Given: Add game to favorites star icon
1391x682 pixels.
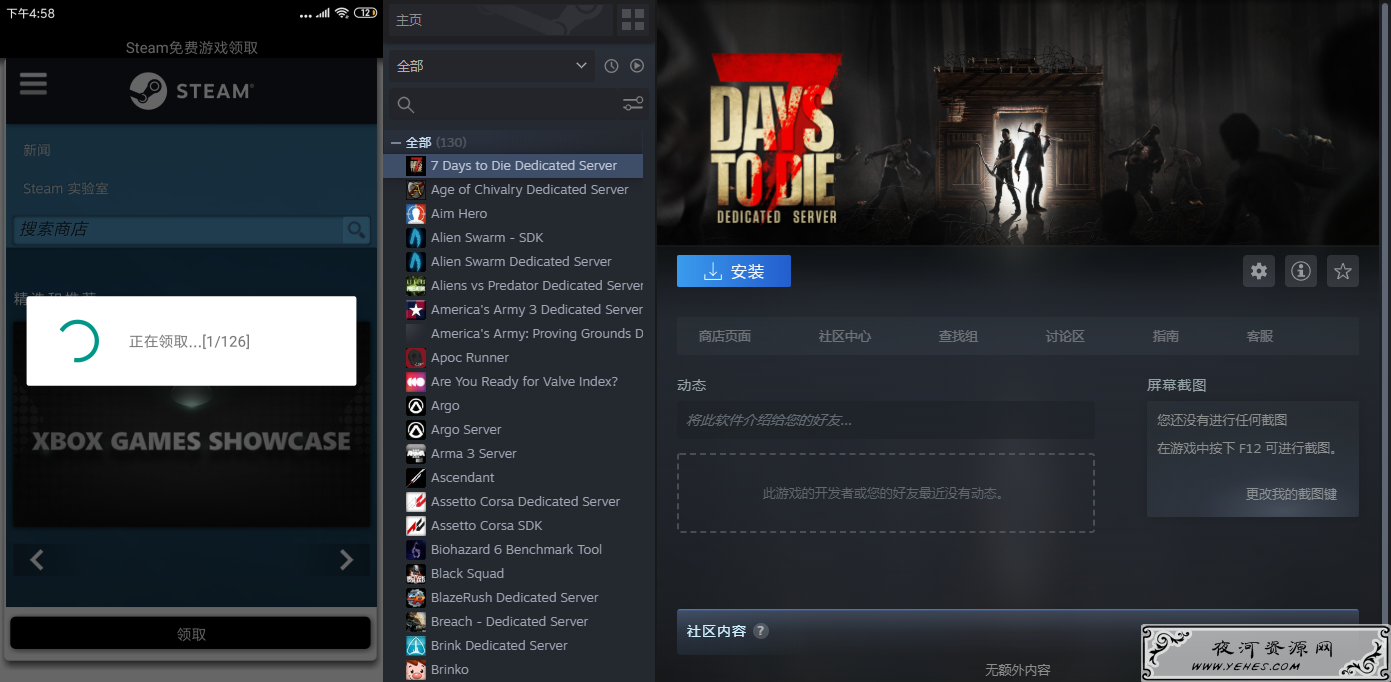Looking at the screenshot, I should click(1343, 271).
